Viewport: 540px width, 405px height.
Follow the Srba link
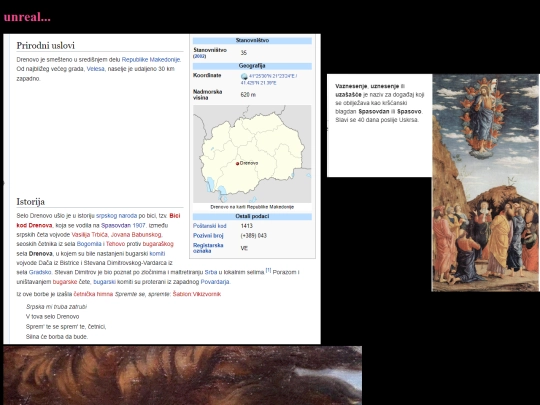[x=211, y=272]
